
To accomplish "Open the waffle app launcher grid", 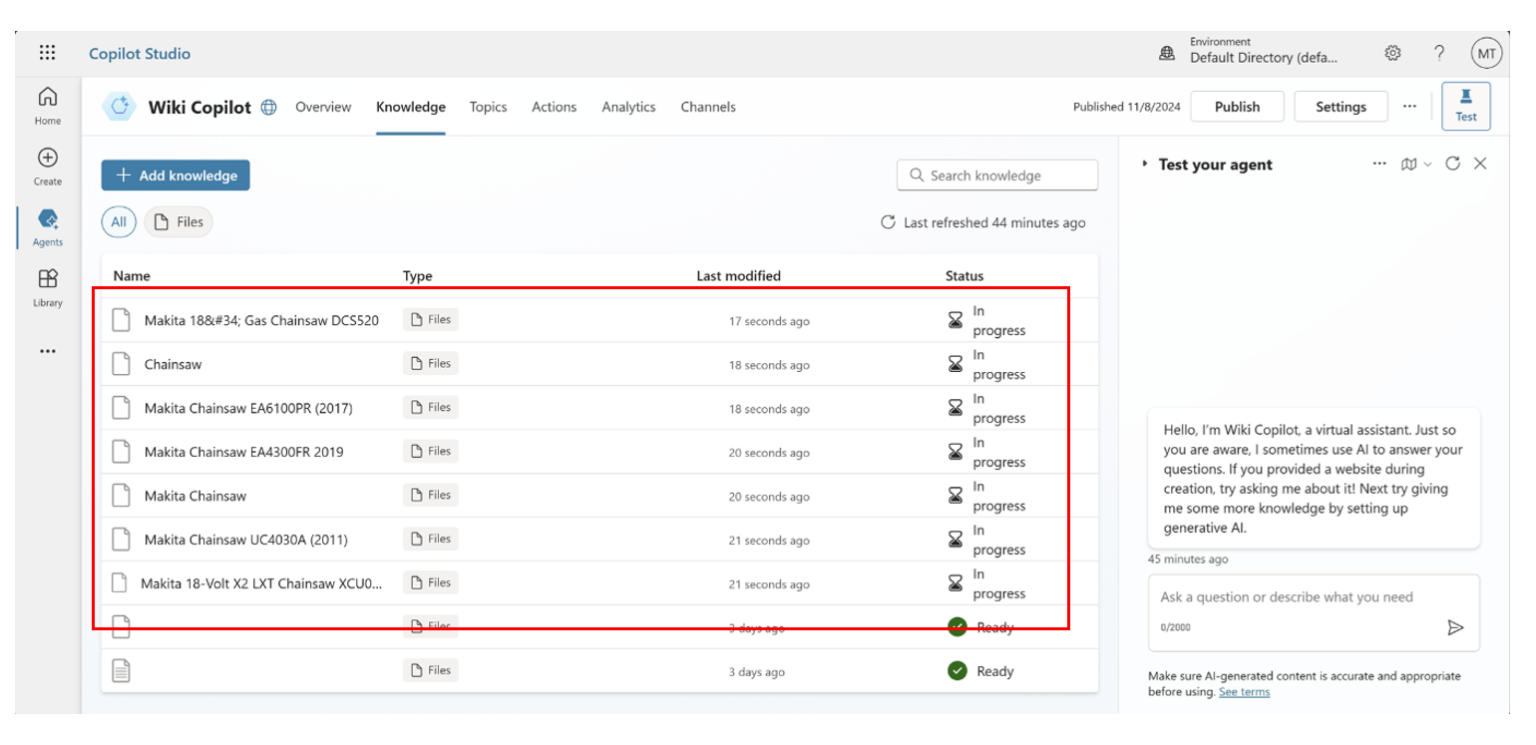I will (47, 52).
